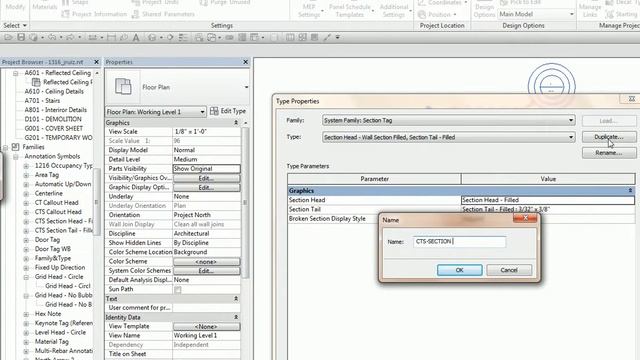
Task: Click the View Template <None> button
Action: 206,327
